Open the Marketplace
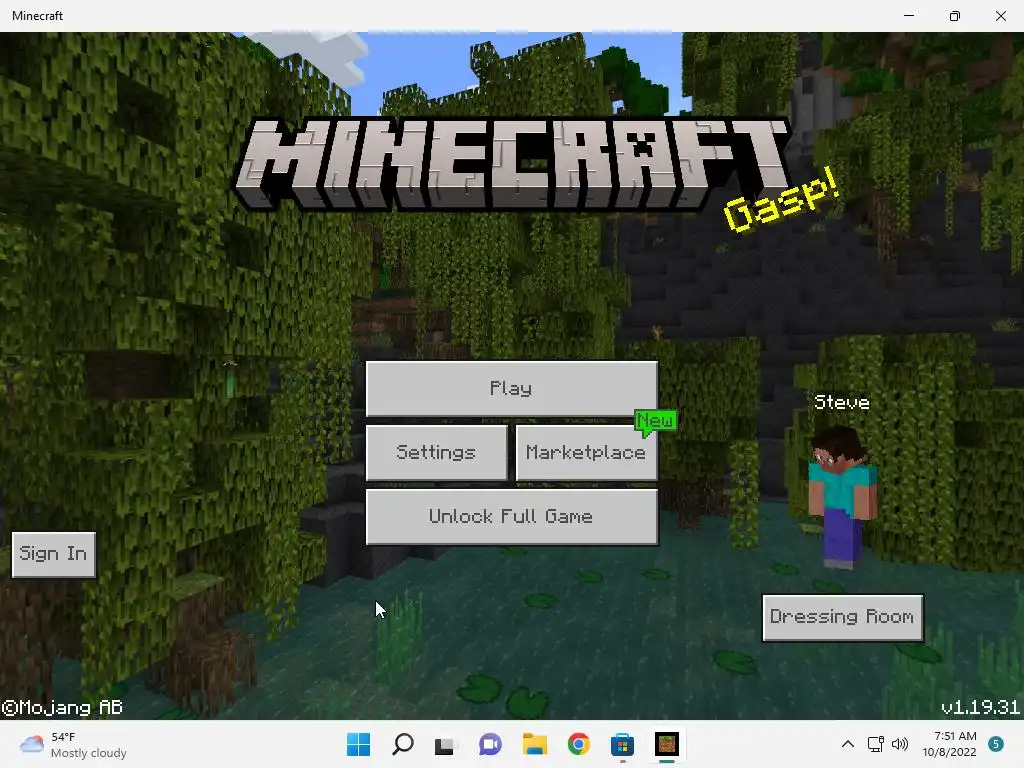1024x768 pixels. (x=586, y=453)
